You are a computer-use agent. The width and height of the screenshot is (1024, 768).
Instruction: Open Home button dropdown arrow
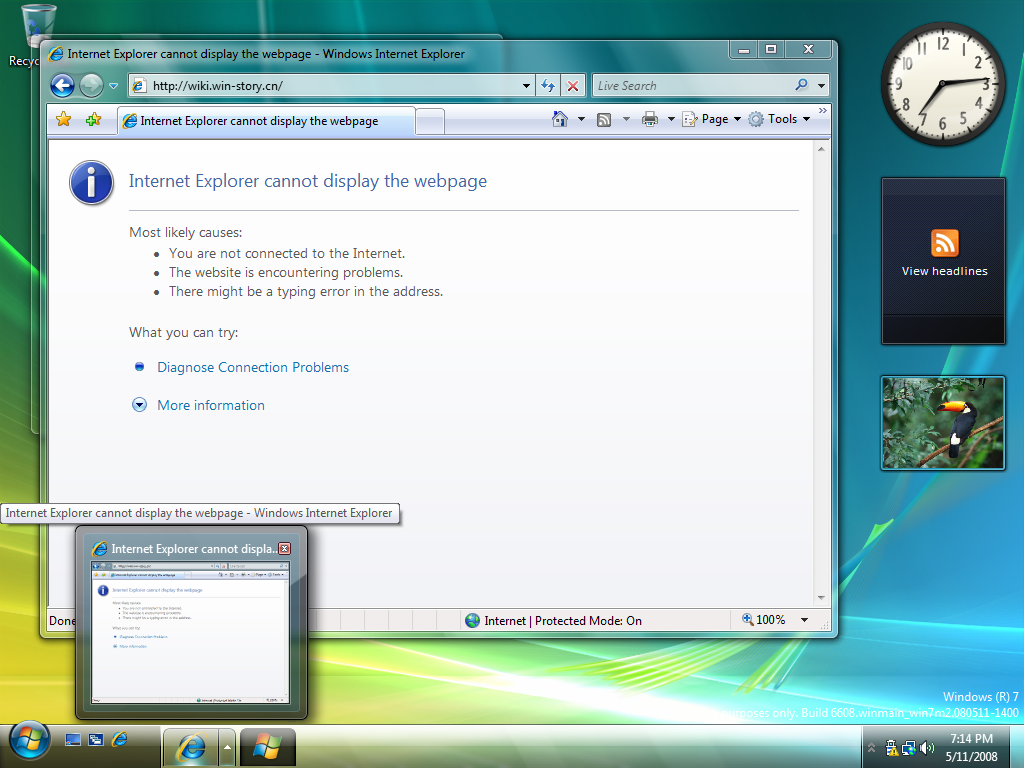point(581,119)
